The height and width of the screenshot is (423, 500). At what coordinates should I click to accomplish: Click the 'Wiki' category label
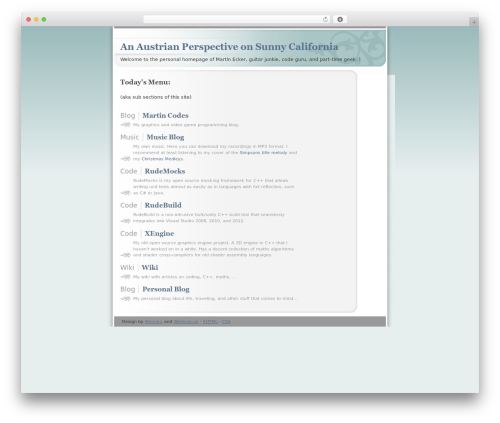point(127,267)
